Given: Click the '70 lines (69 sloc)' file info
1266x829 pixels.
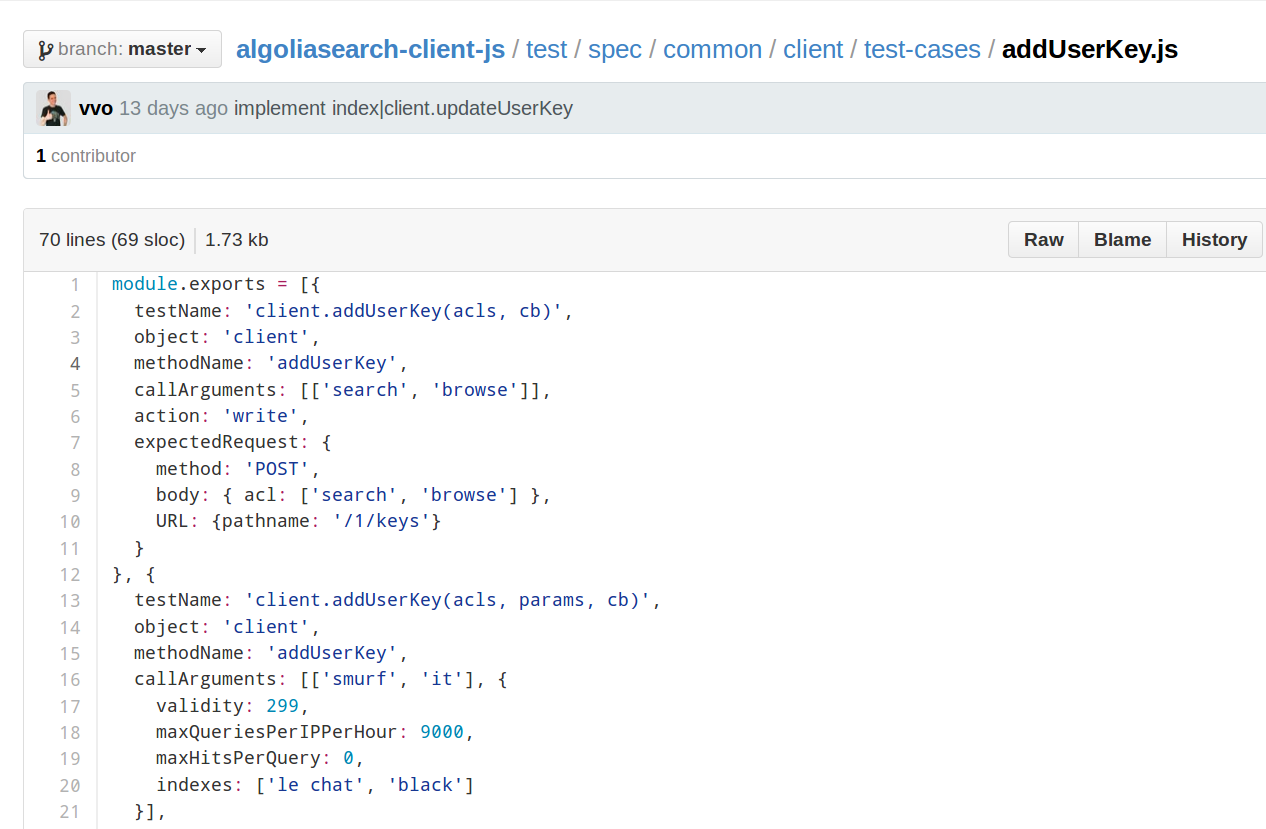Looking at the screenshot, I should coord(112,240).
